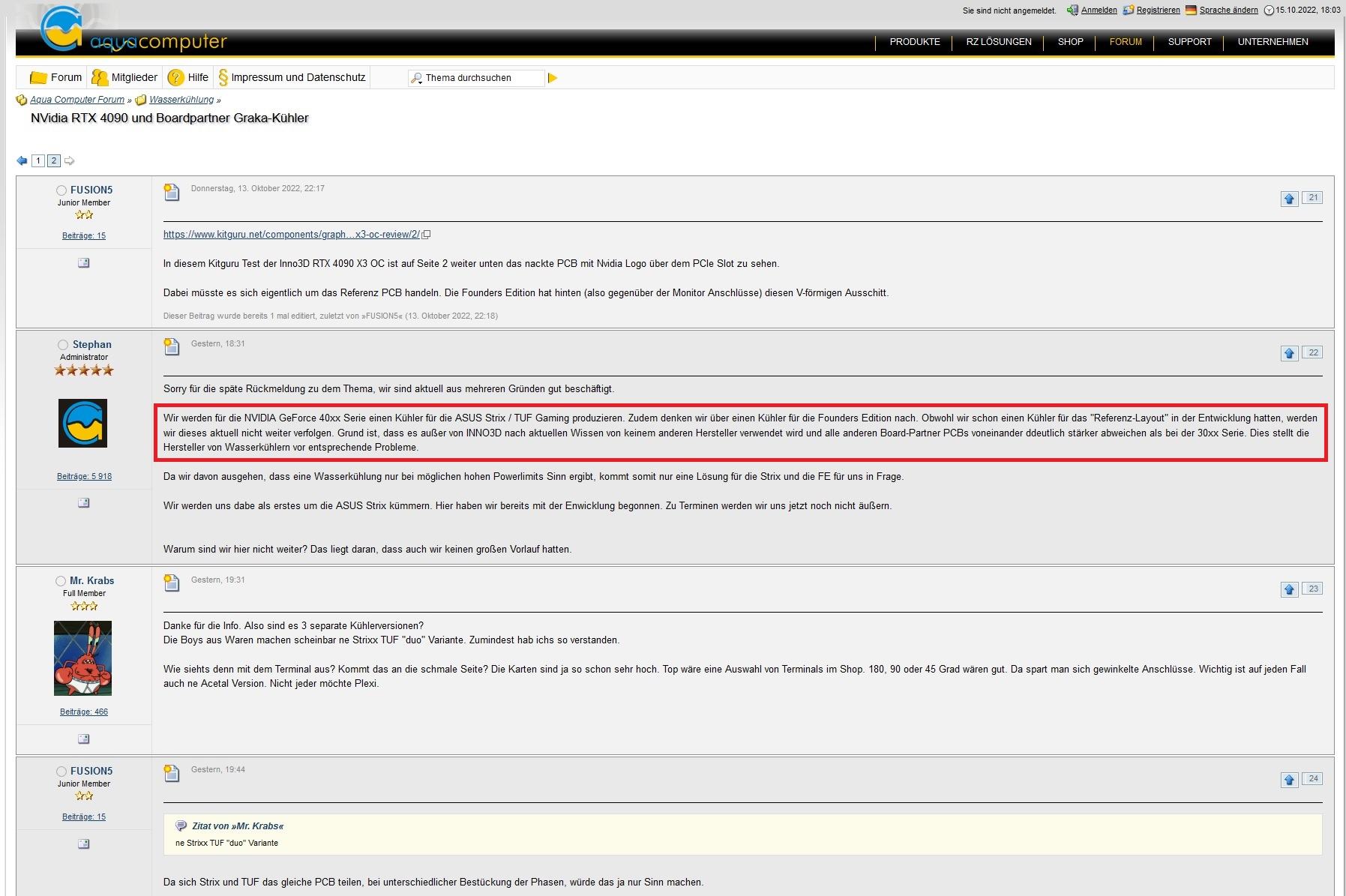The image size is (1346, 896).
Task: Open the Aqua Computer logo home link
Action: [x=133, y=31]
